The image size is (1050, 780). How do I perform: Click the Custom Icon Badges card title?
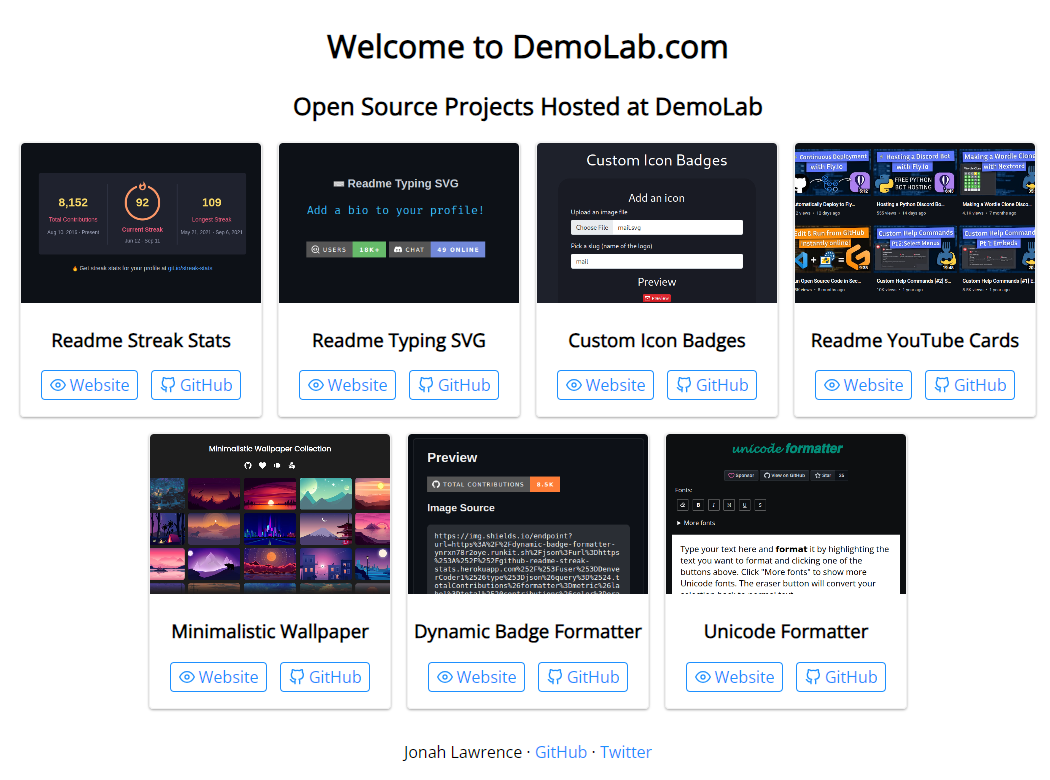[656, 340]
